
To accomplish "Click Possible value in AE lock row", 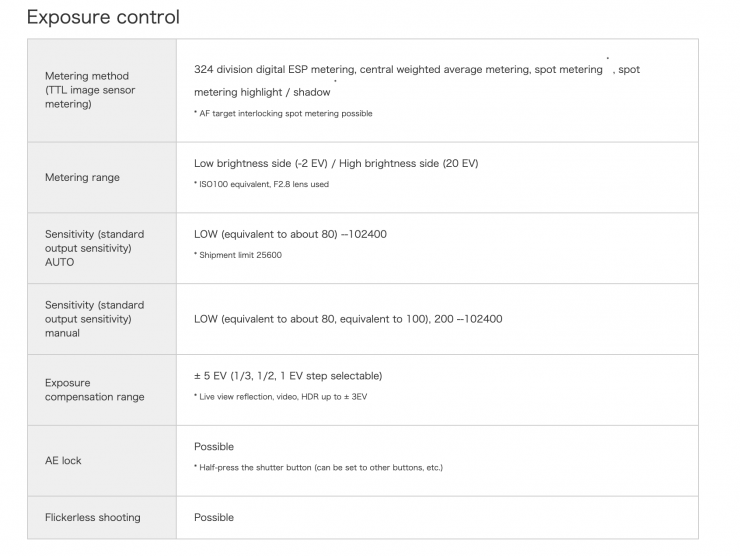I will coord(213,447).
